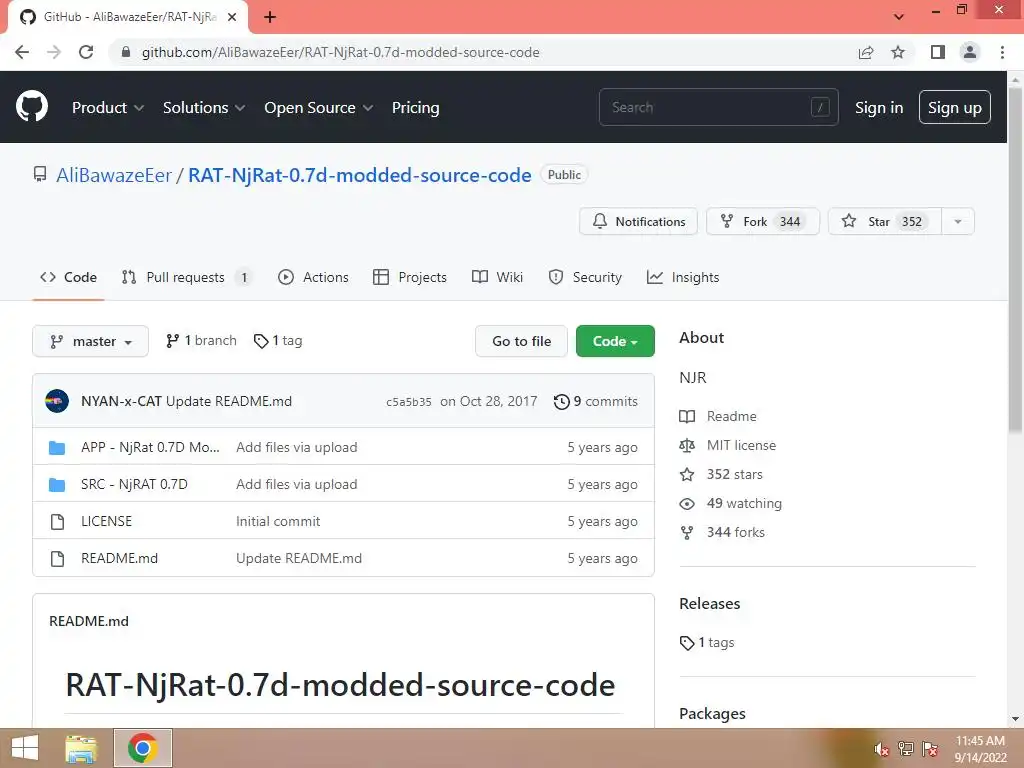
Task: Click the Go to file button
Action: [521, 341]
